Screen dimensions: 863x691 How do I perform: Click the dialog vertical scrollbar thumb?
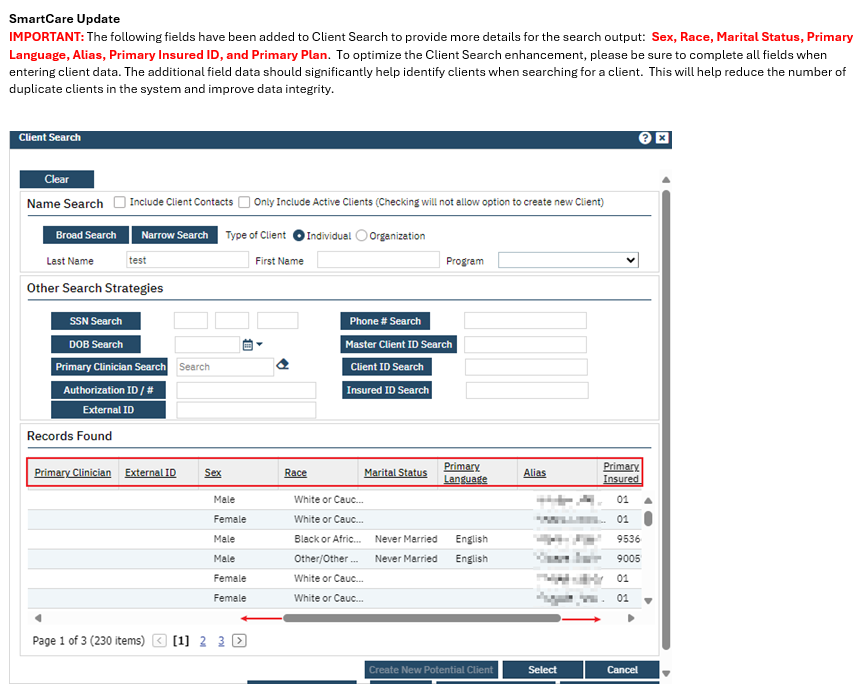point(666,420)
